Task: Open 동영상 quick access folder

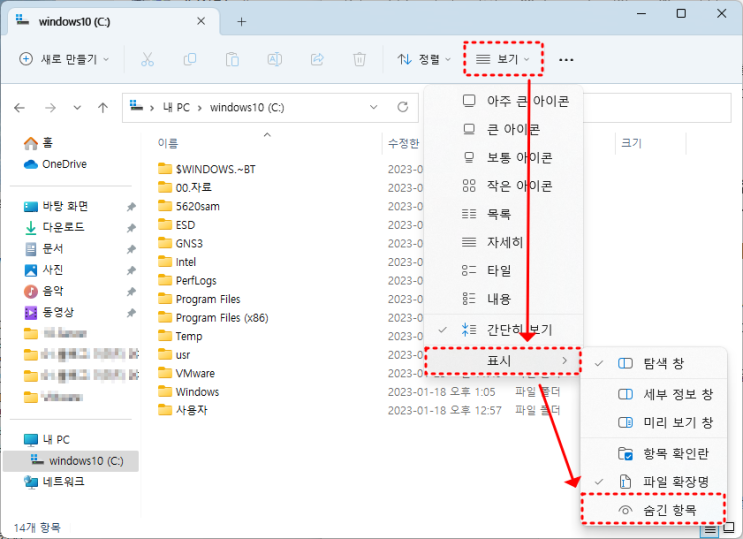Action: [x=49, y=312]
